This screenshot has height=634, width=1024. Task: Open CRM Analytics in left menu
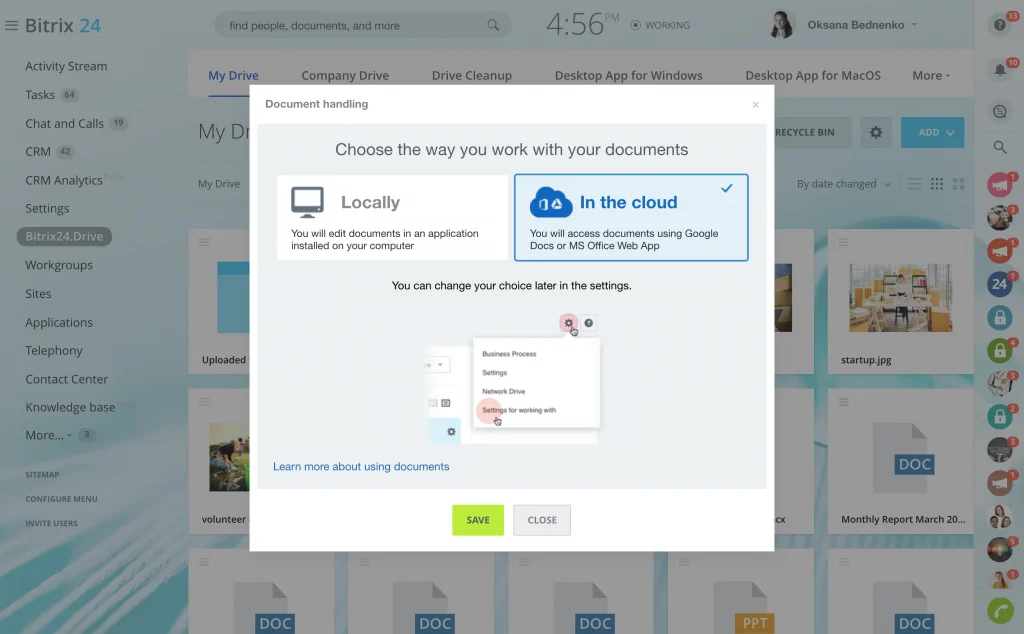(64, 180)
